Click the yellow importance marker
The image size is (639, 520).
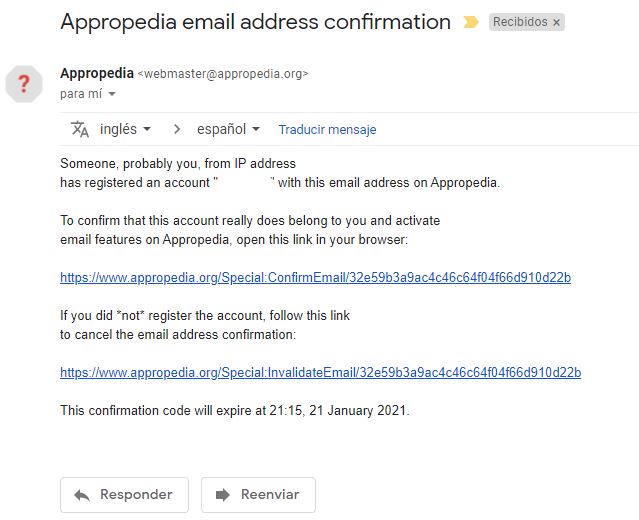pos(471,22)
